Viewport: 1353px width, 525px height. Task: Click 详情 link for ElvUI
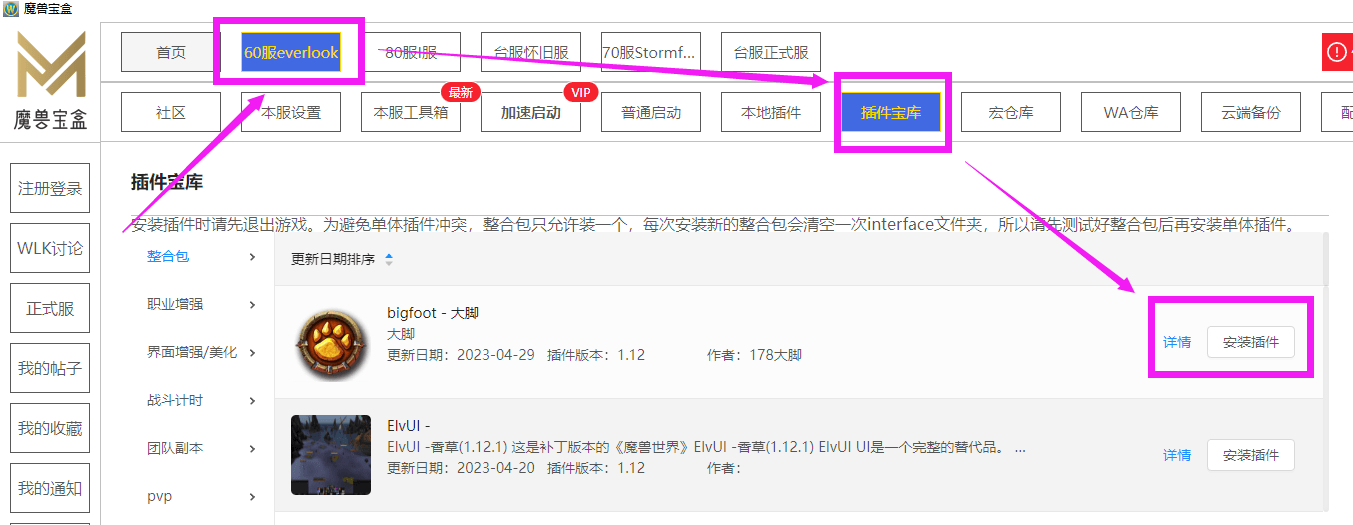click(1177, 455)
